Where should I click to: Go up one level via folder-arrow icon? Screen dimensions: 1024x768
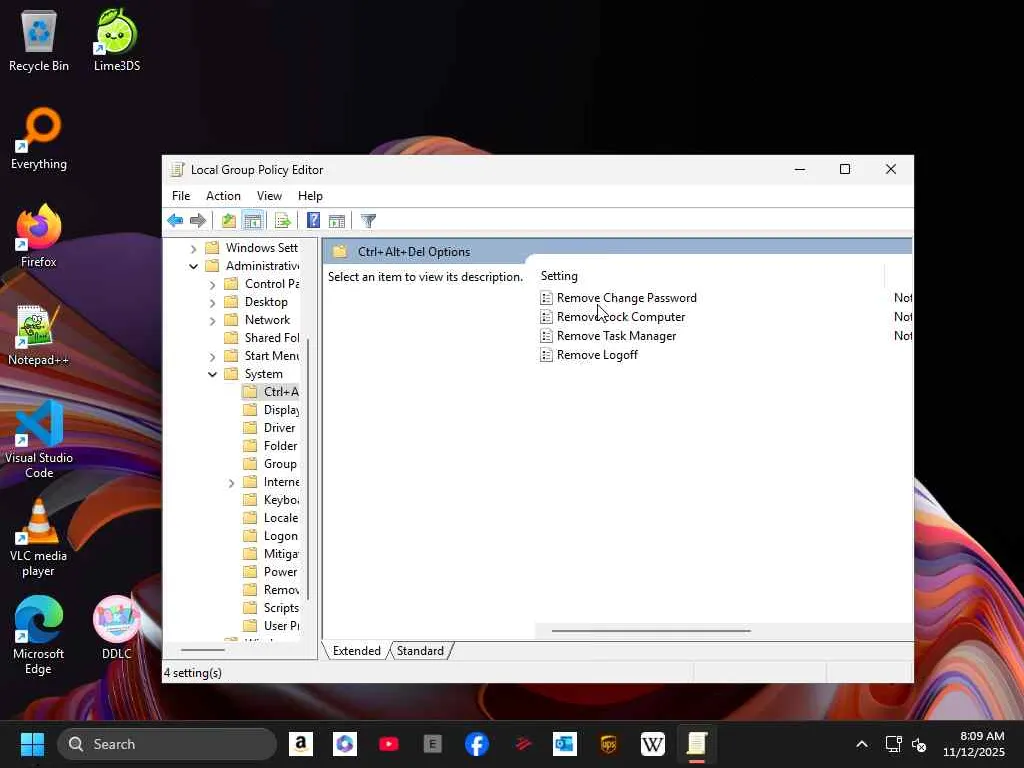click(x=228, y=221)
